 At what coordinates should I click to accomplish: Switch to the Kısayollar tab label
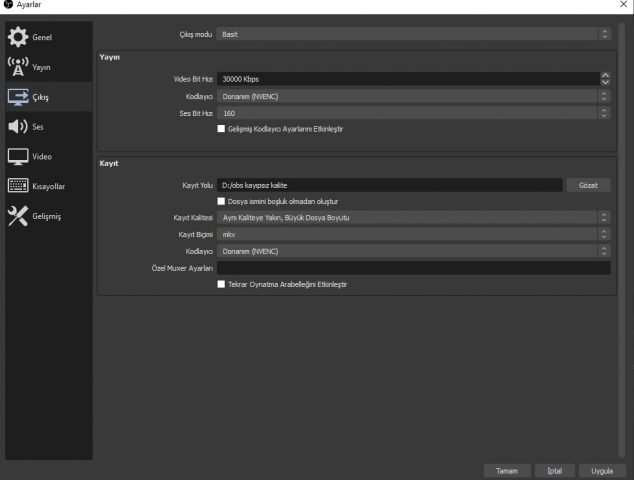pos(49,186)
